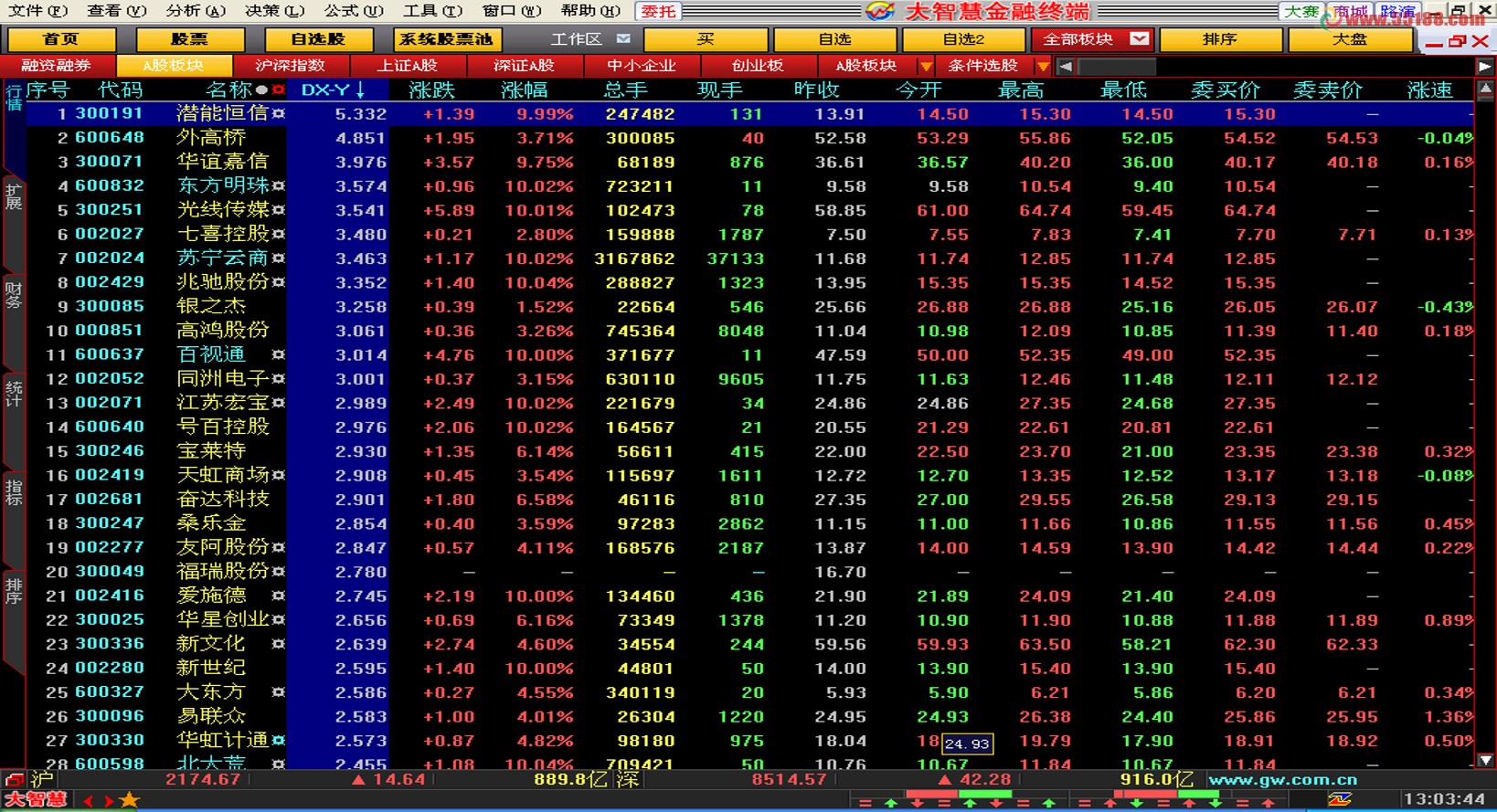Click the marker icon next to 新文化
The width and height of the screenshot is (1497, 812).
(x=278, y=644)
